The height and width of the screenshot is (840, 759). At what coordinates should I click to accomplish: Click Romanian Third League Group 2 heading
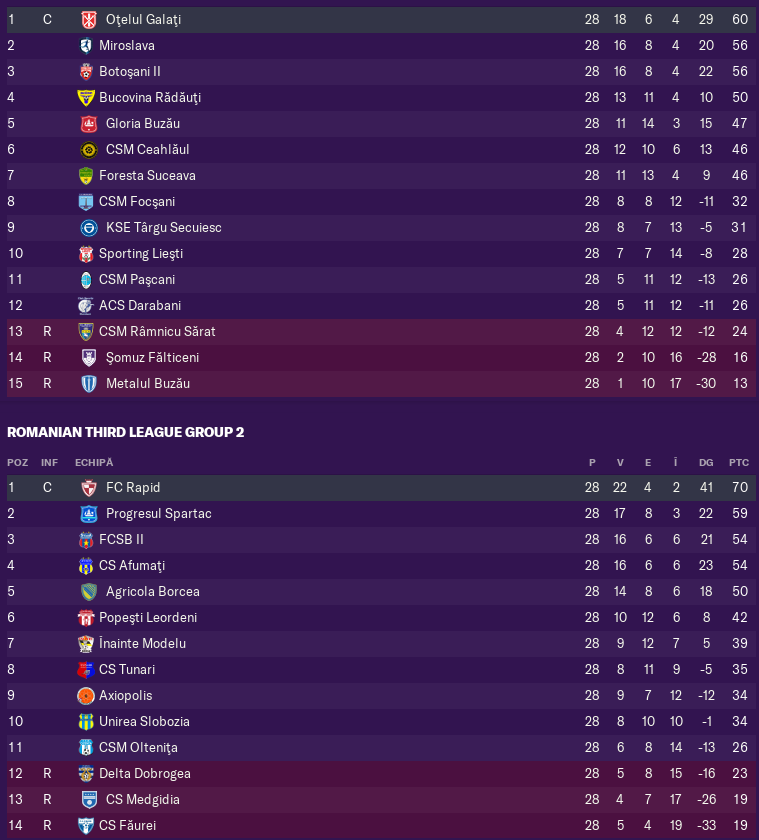(x=125, y=432)
